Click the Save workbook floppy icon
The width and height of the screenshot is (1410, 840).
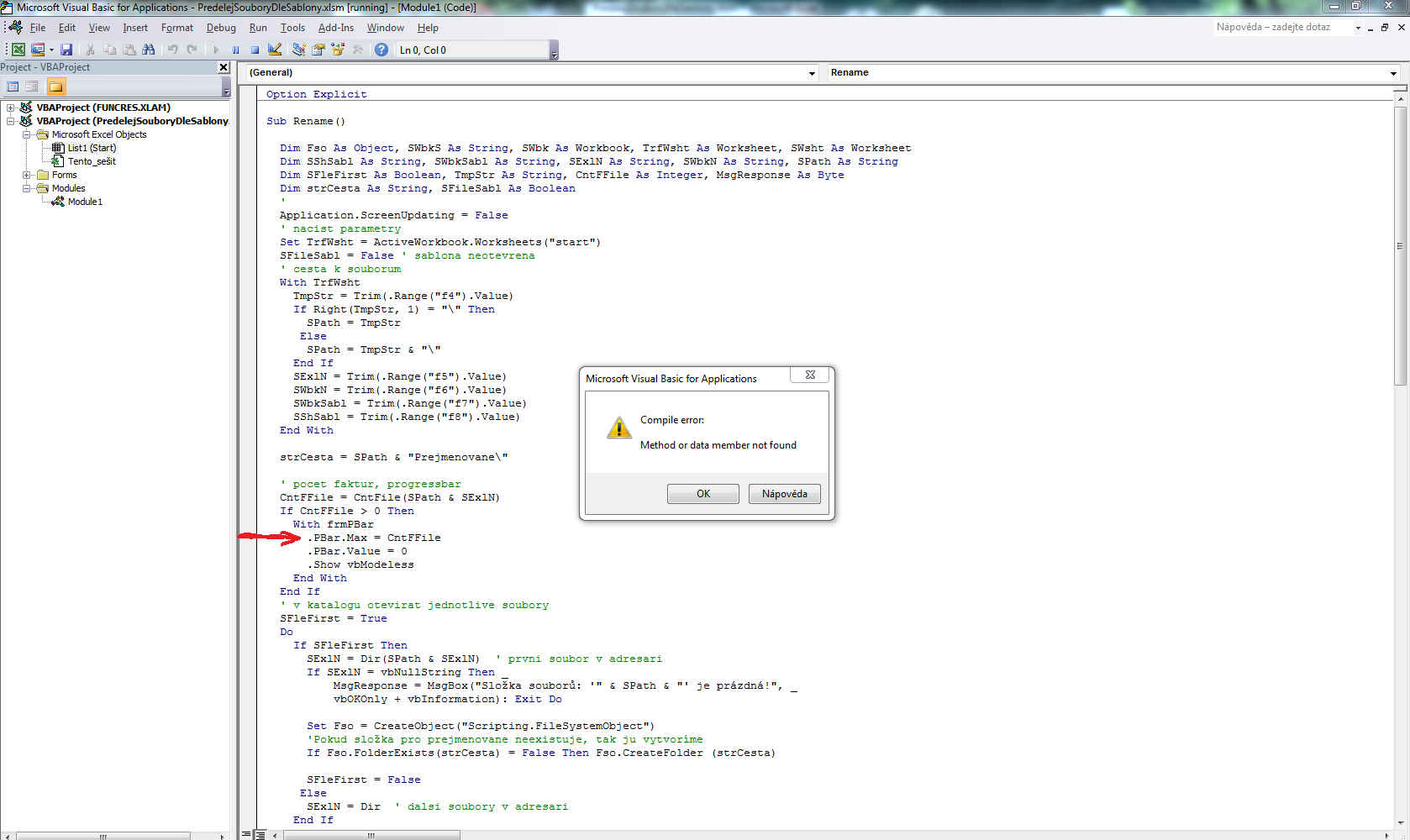click(66, 50)
